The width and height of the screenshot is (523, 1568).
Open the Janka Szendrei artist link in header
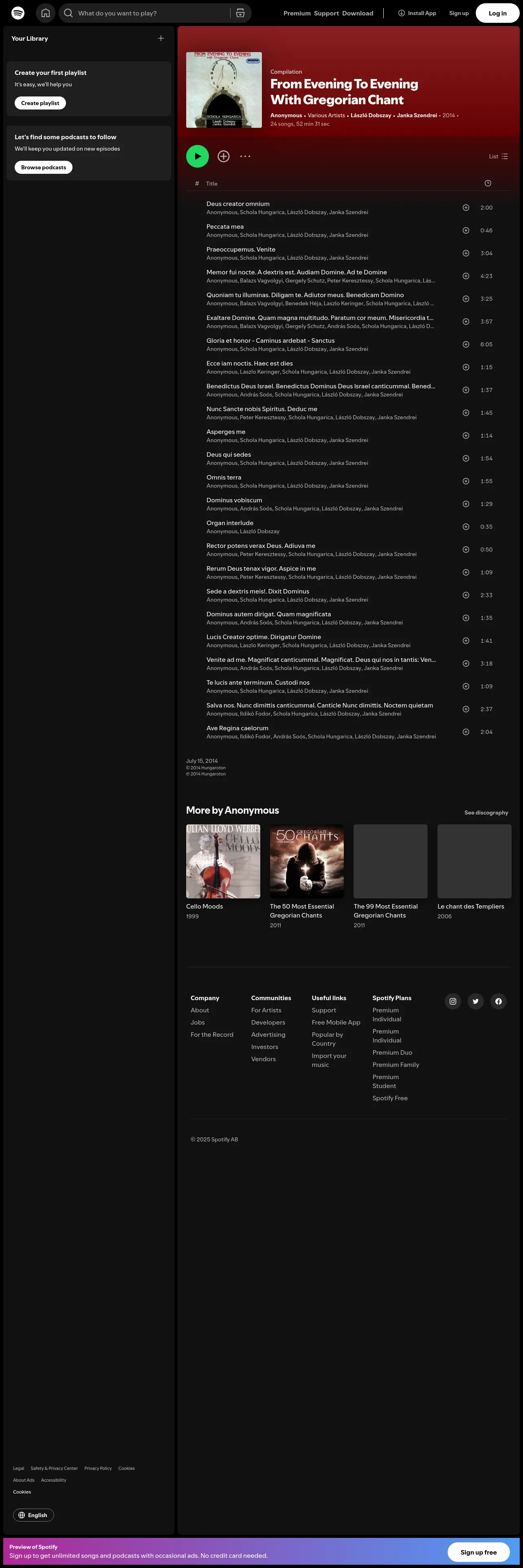coord(417,115)
